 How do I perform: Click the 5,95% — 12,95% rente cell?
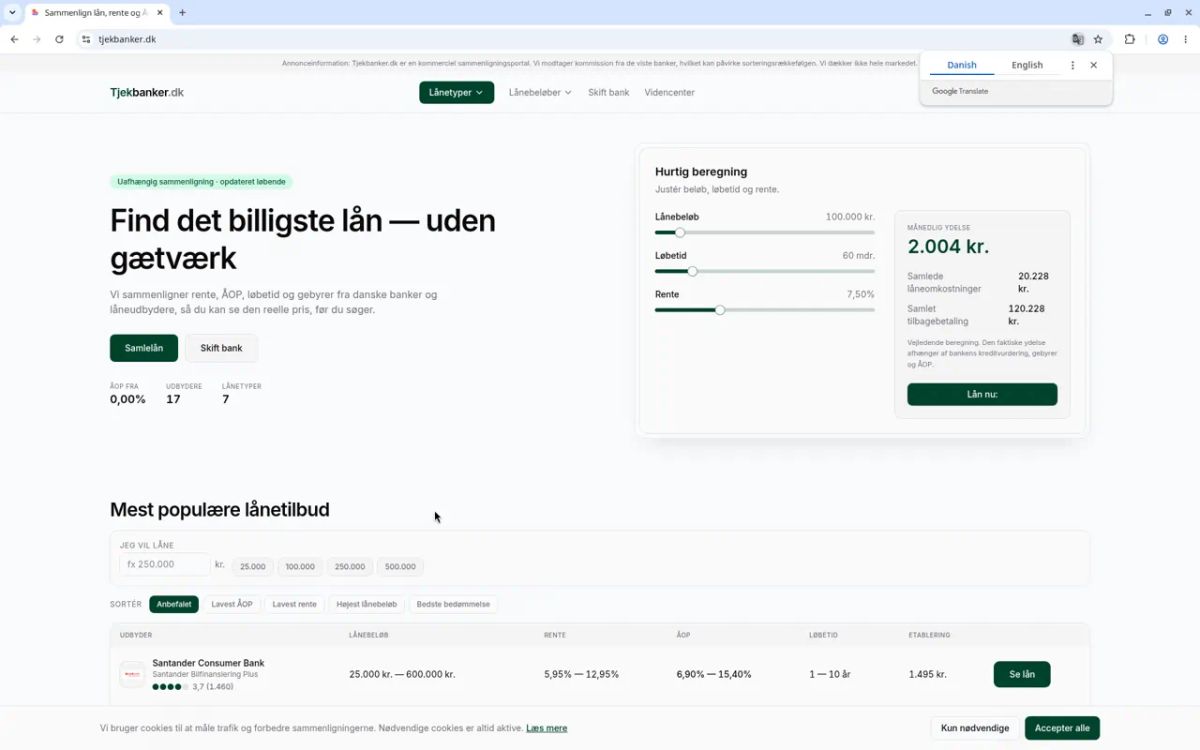click(x=582, y=675)
